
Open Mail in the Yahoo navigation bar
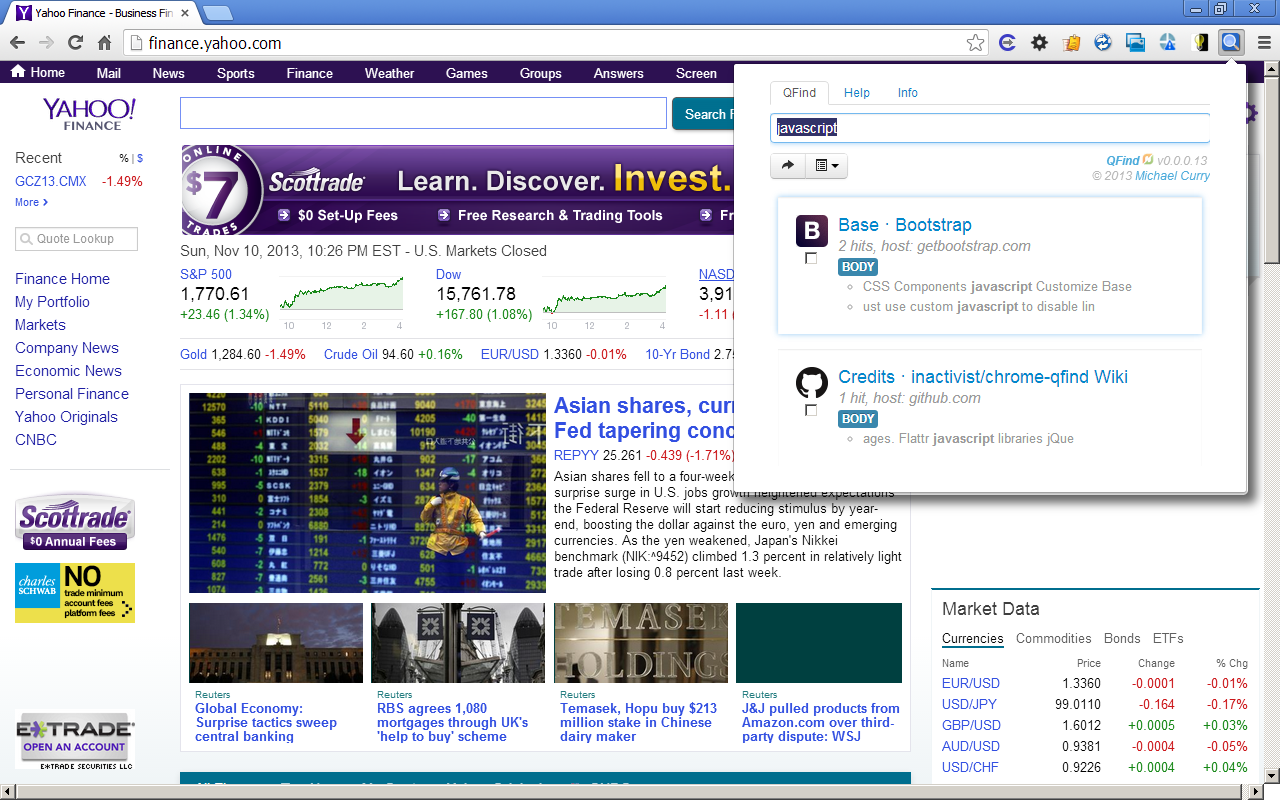(x=109, y=73)
